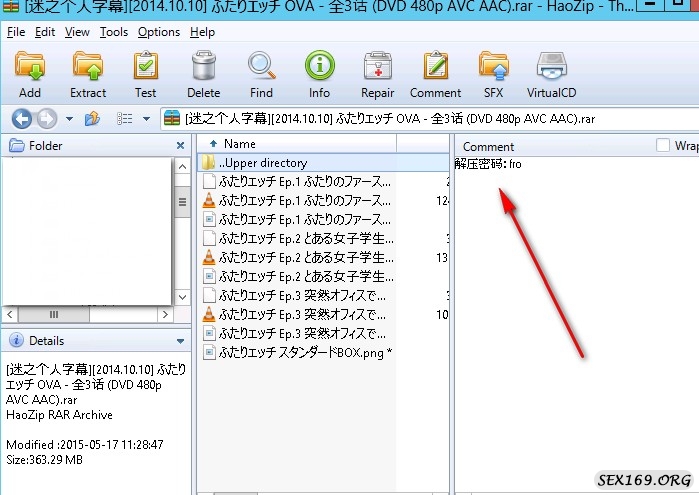Open the view mode dropdown arrow
699x495 pixels.
[x=147, y=119]
